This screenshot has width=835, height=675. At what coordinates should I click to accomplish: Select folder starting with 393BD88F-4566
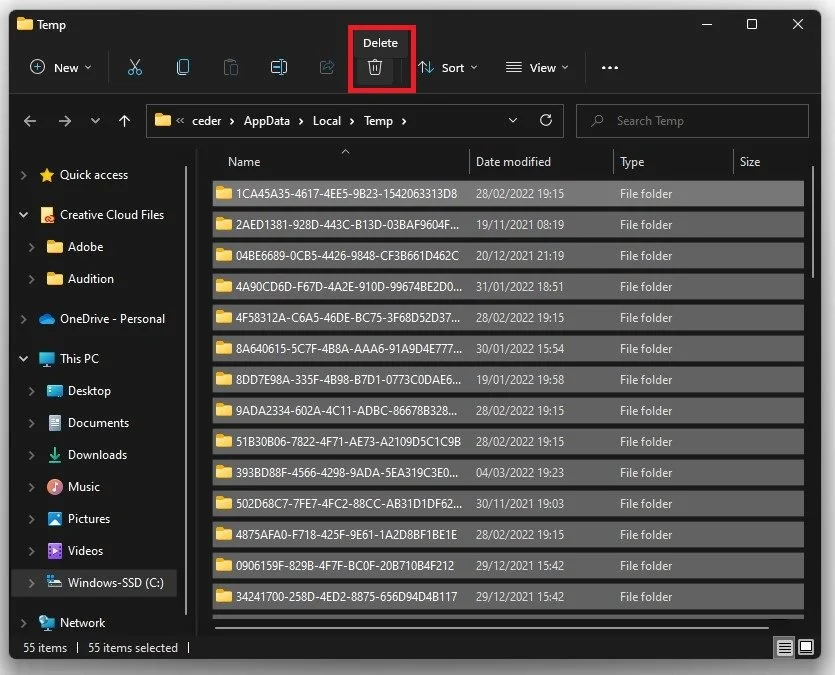[x=508, y=472]
